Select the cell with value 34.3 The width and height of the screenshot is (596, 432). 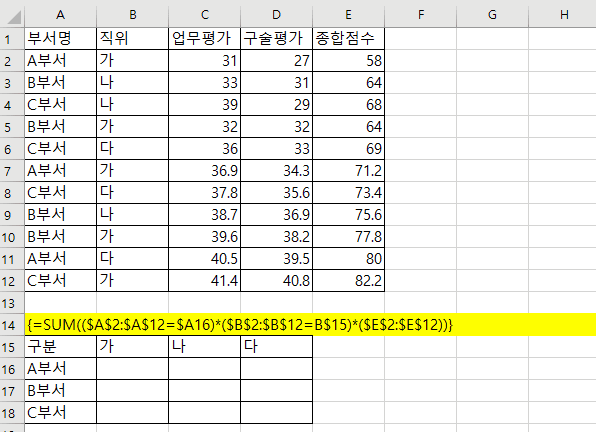coord(276,171)
